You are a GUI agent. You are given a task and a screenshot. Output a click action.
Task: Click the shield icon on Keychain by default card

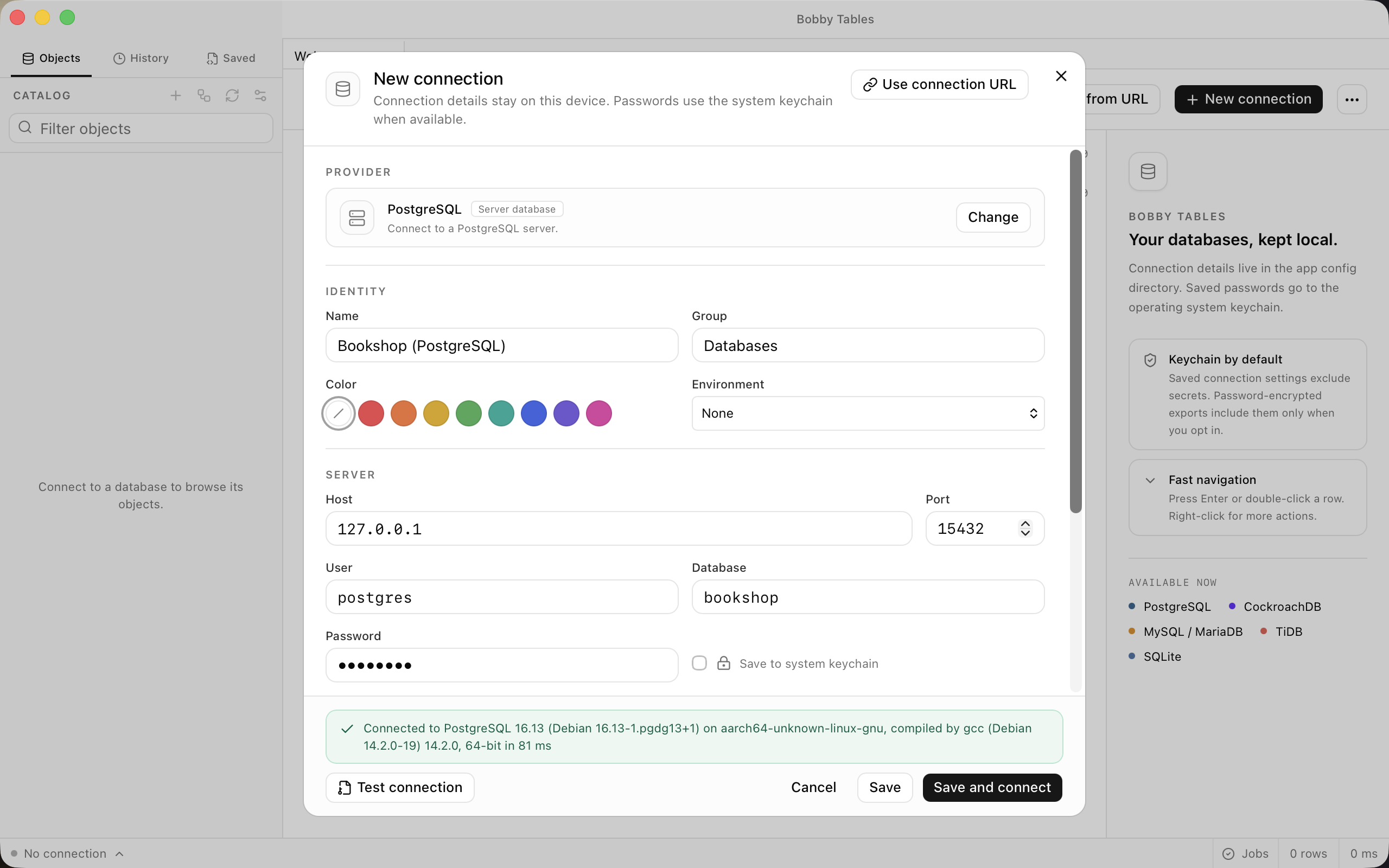tap(1150, 360)
